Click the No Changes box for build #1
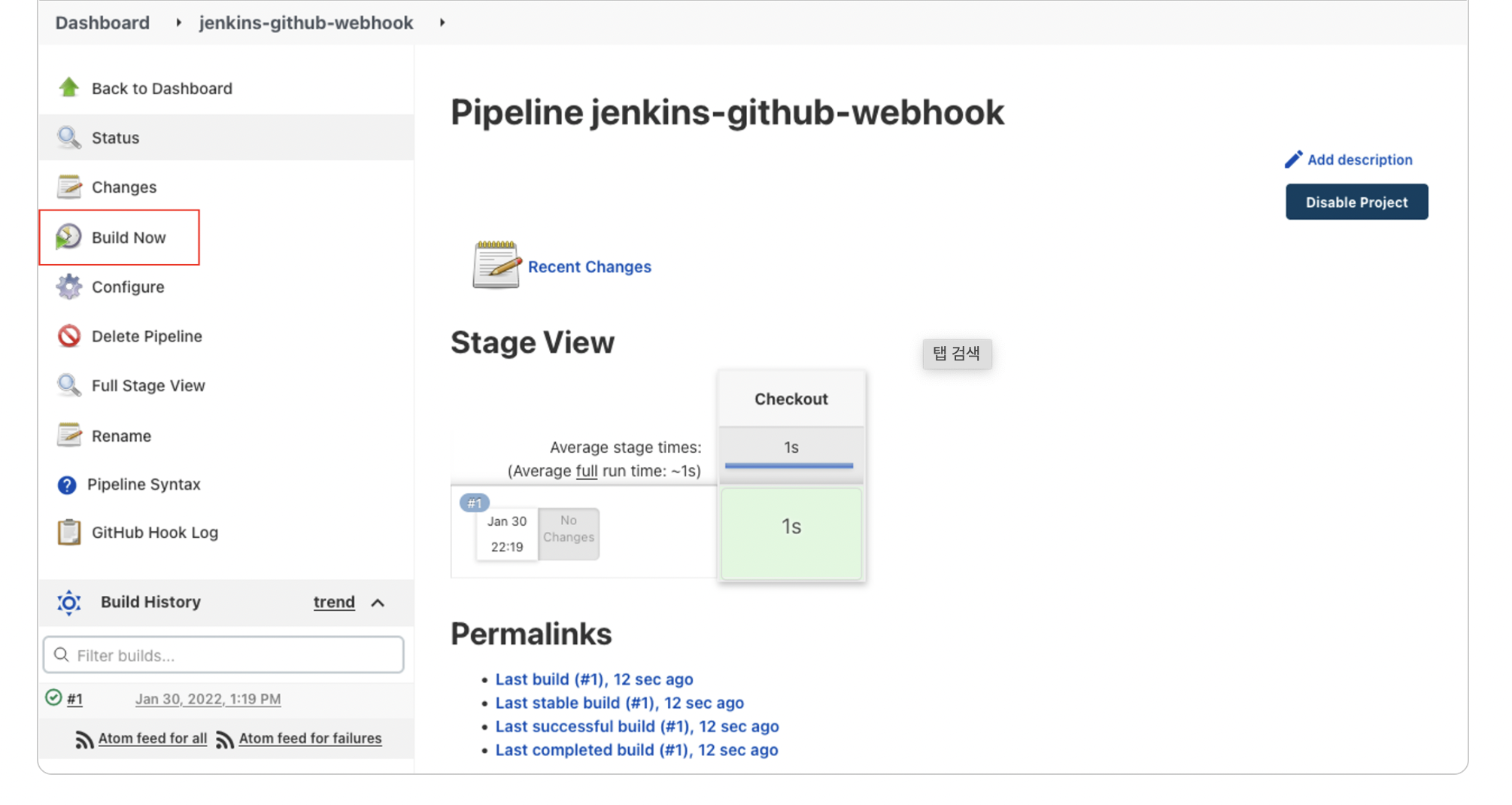1512x805 pixels. [569, 533]
